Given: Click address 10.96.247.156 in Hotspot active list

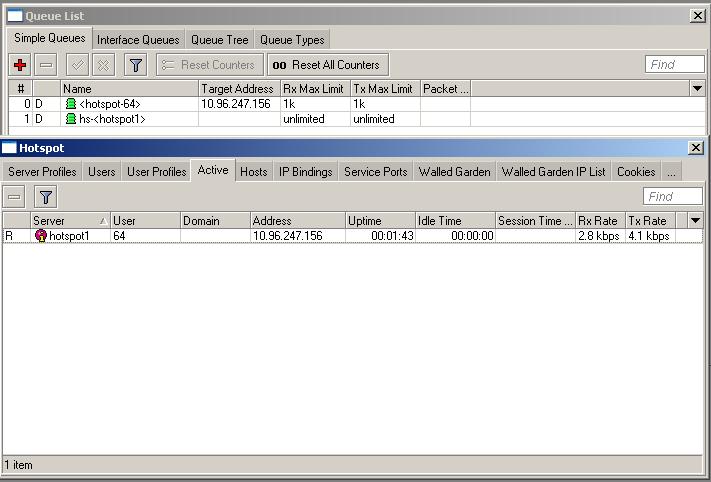Looking at the screenshot, I should 288,236.
